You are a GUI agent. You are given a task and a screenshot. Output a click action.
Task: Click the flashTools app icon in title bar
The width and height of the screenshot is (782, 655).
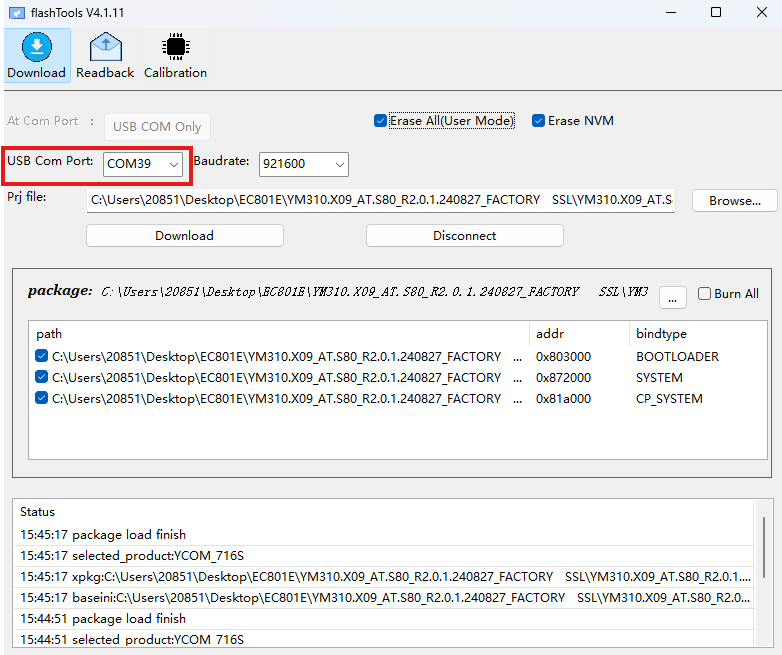tap(17, 12)
